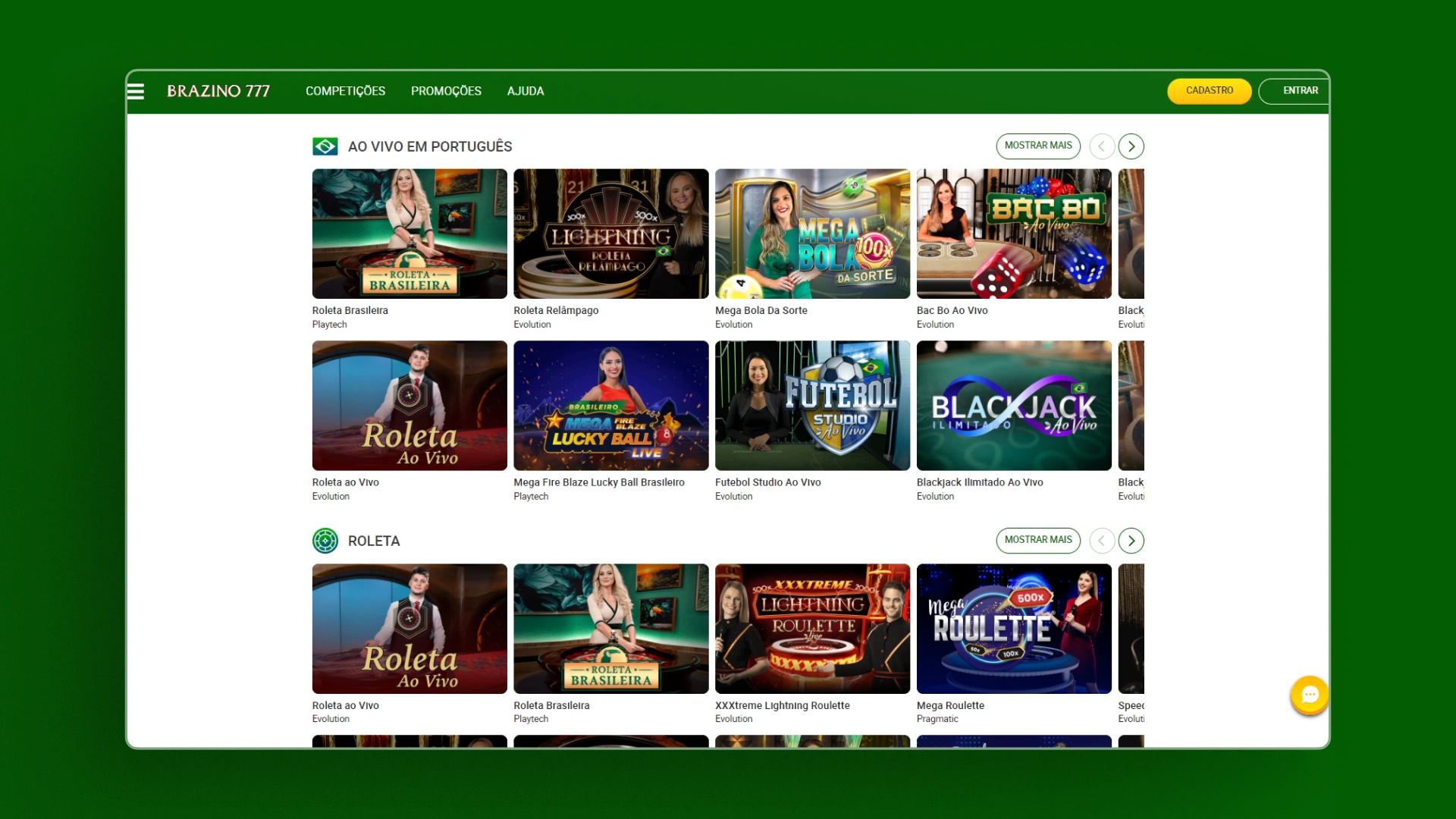This screenshot has height=819, width=1456.
Task: Show more Ao Vivo em Português games
Action: coord(1038,146)
